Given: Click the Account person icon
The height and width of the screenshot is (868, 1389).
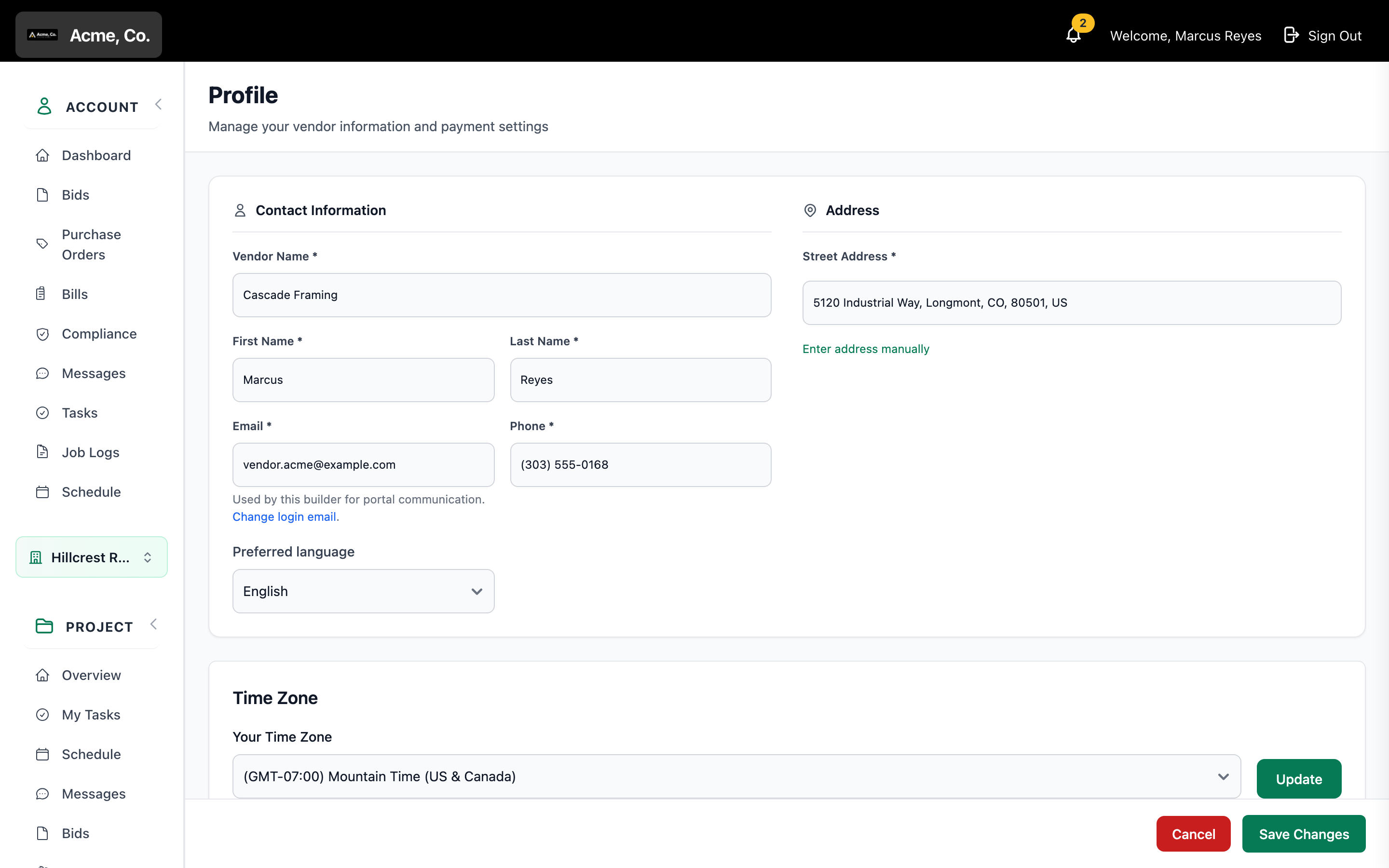Looking at the screenshot, I should pyautogui.click(x=44, y=106).
